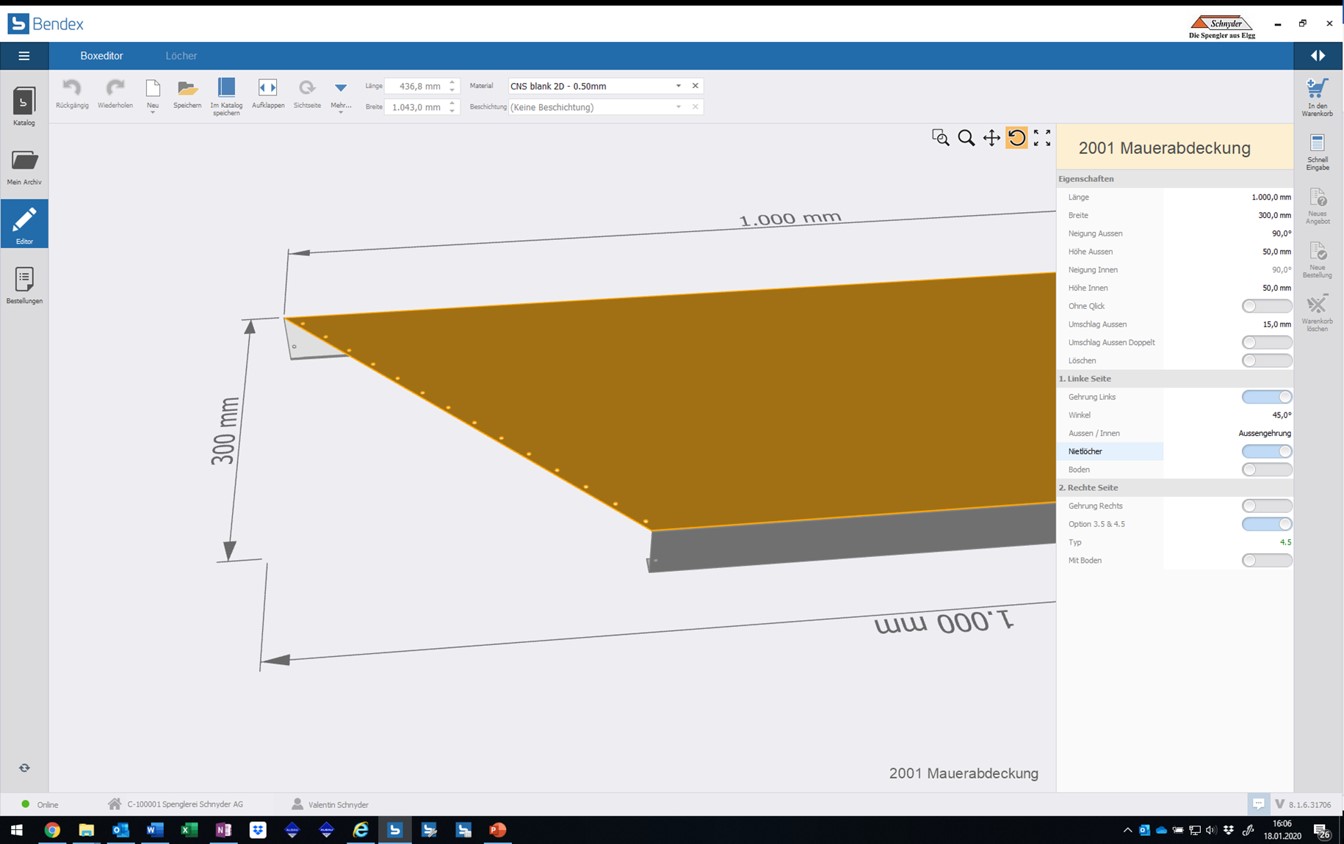Click the Rückgängig undo icon
This screenshot has height=844, width=1344.
(x=72, y=89)
